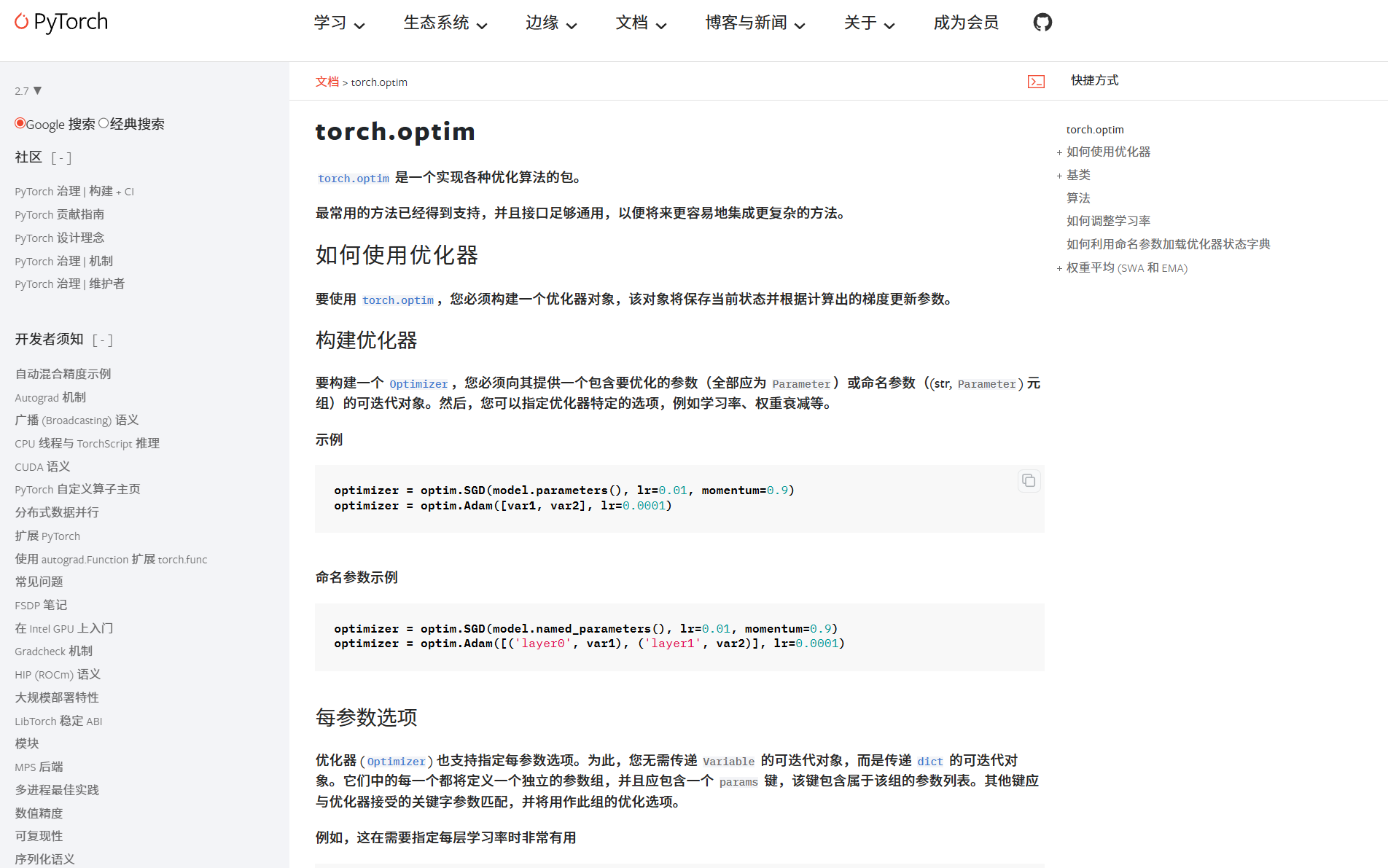Open the torch.optim inline code link
This screenshot has height=868, width=1388.
(x=354, y=178)
